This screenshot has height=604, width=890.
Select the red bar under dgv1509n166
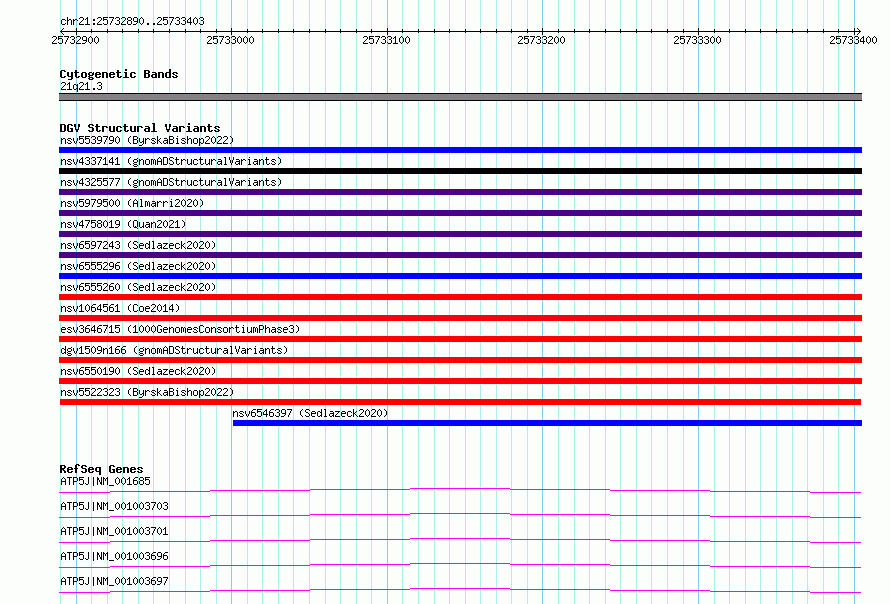460,360
